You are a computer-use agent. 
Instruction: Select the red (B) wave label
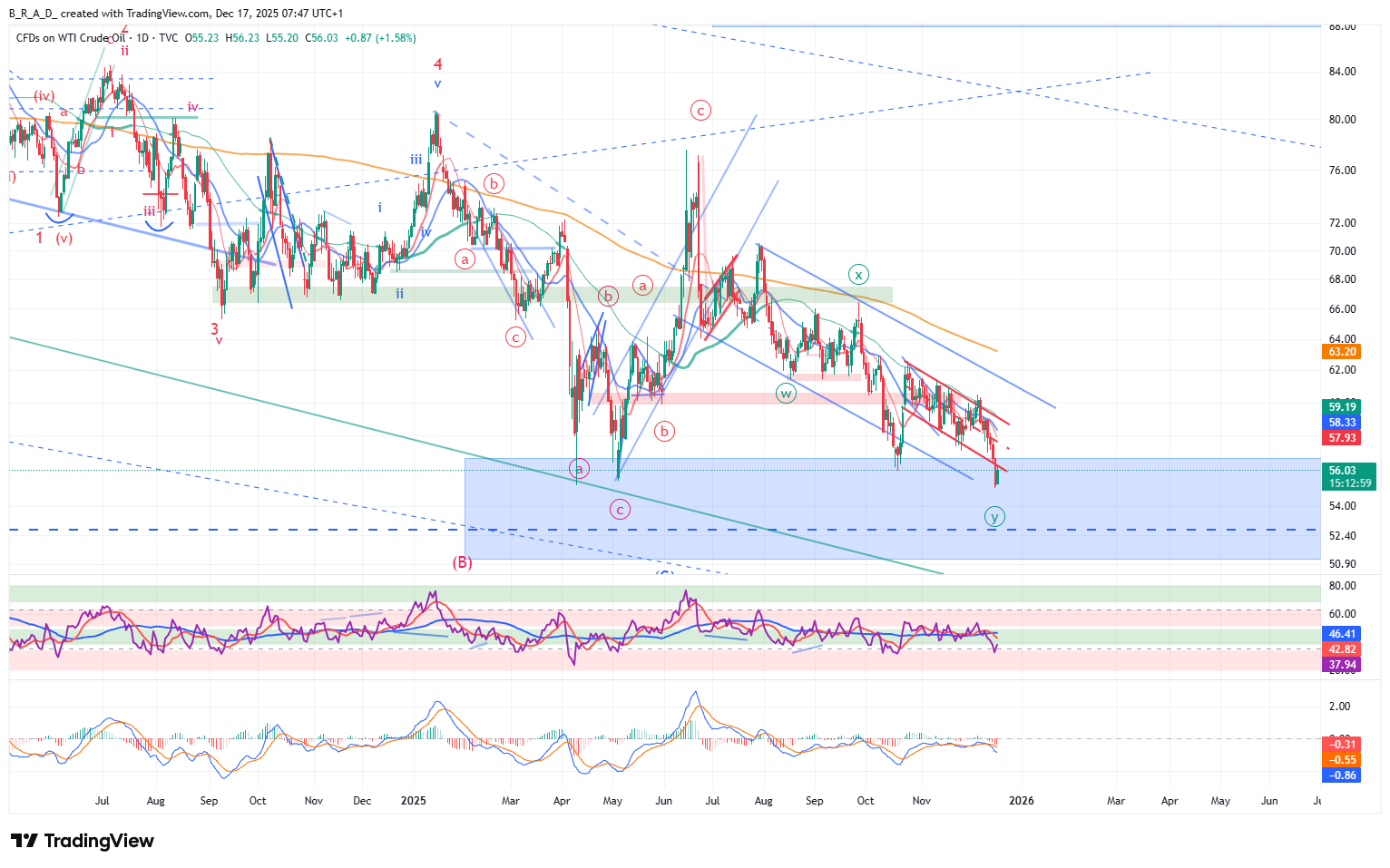coord(462,562)
